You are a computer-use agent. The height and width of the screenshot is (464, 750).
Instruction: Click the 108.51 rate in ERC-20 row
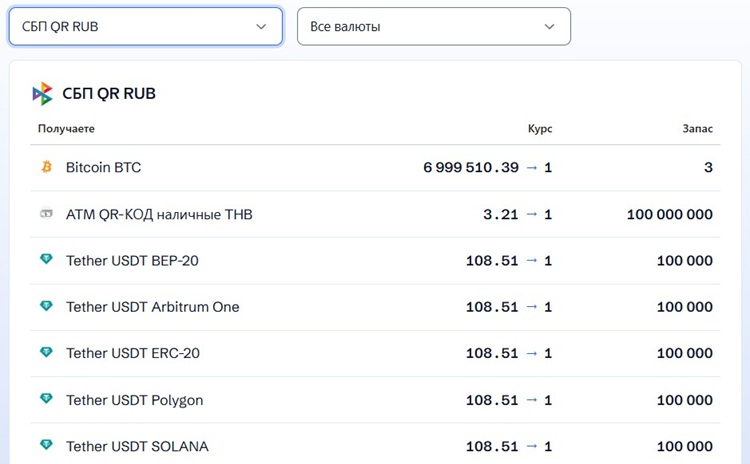[492, 353]
